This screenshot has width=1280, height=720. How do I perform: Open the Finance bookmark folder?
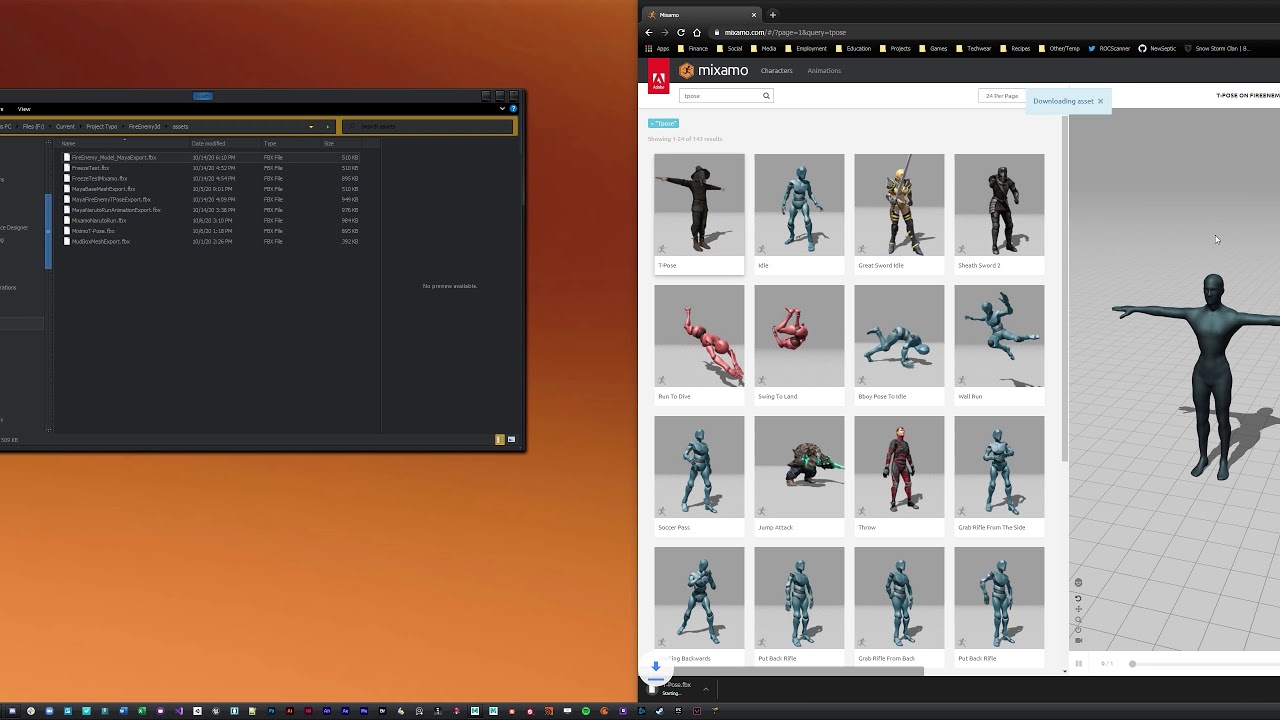pos(693,48)
